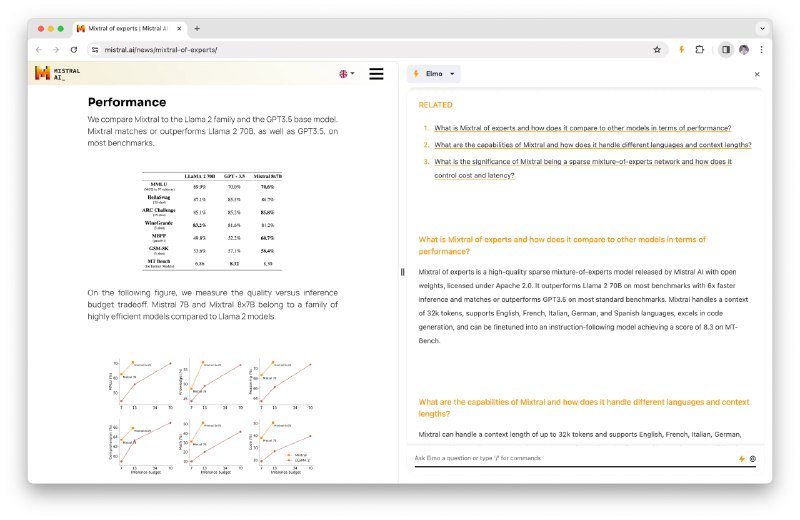Close the Elmo side panel

[x=756, y=74]
